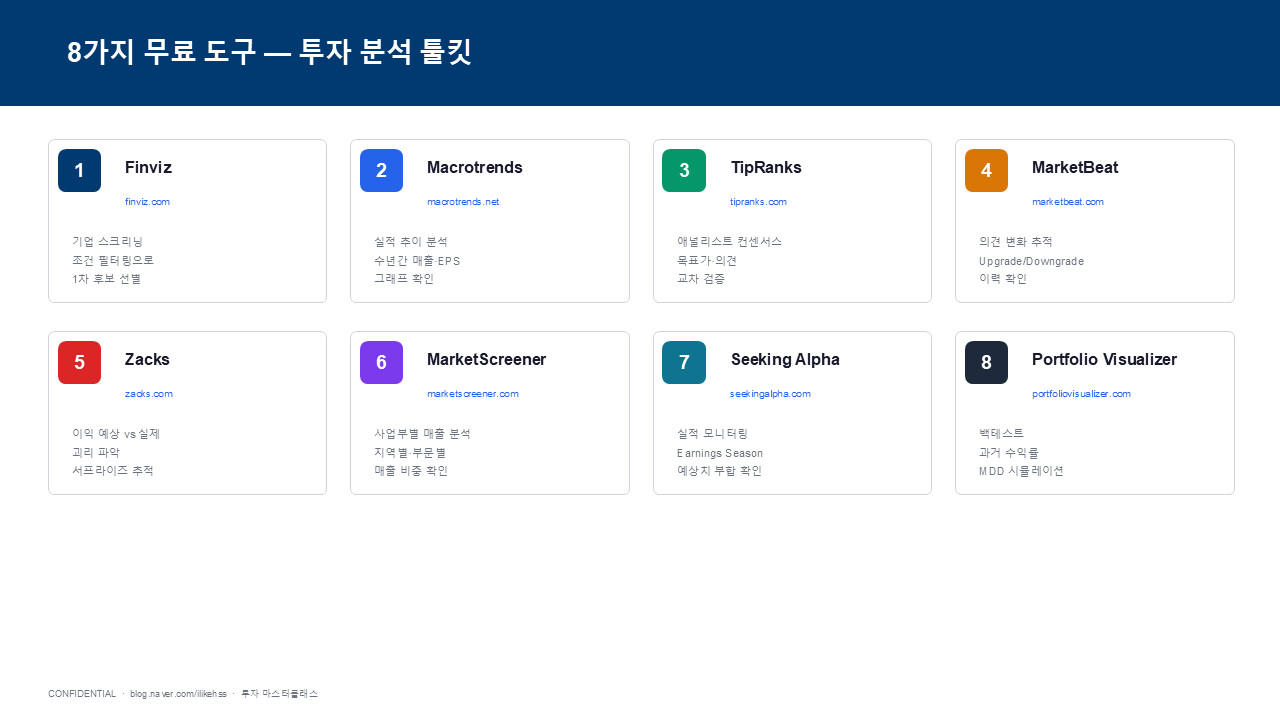
Task: Open the seekingalpha.com link
Action: tap(770, 394)
